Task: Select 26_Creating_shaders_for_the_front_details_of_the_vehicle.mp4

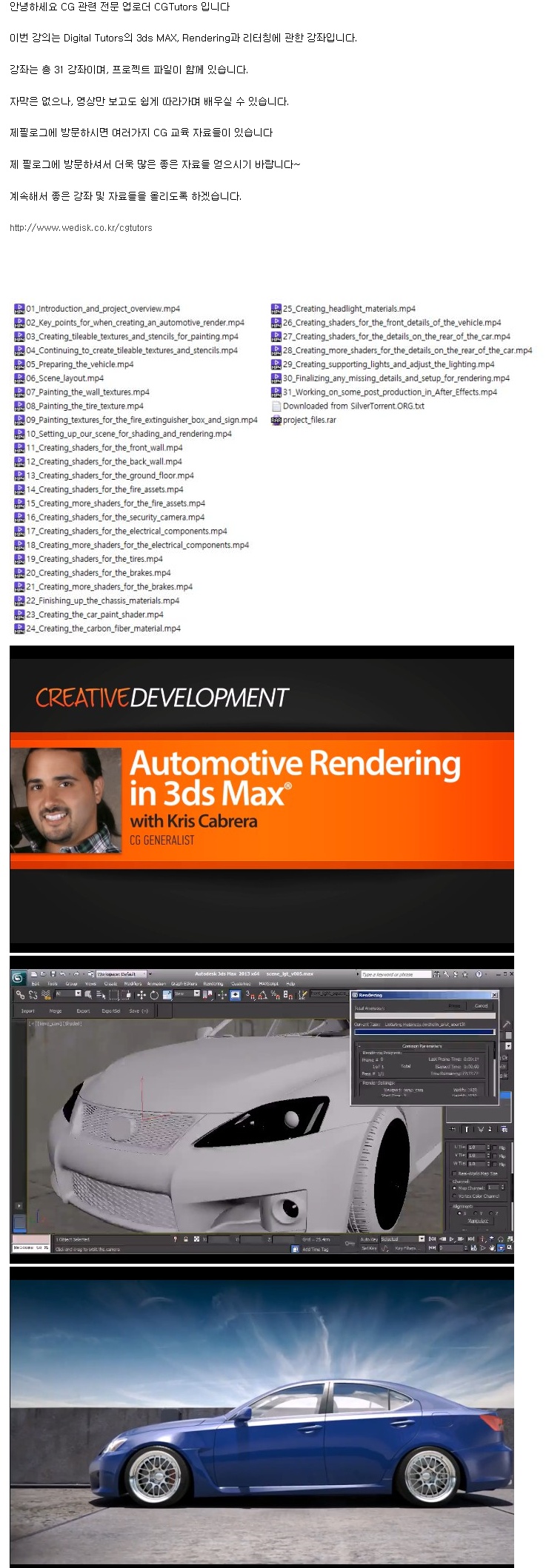Action: coord(392,323)
